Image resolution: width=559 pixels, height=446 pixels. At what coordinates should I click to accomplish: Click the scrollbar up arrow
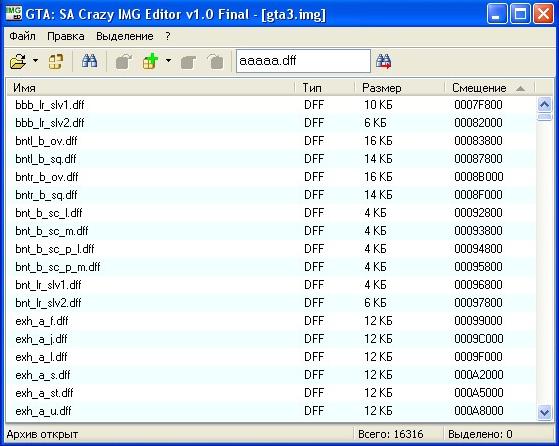(544, 104)
